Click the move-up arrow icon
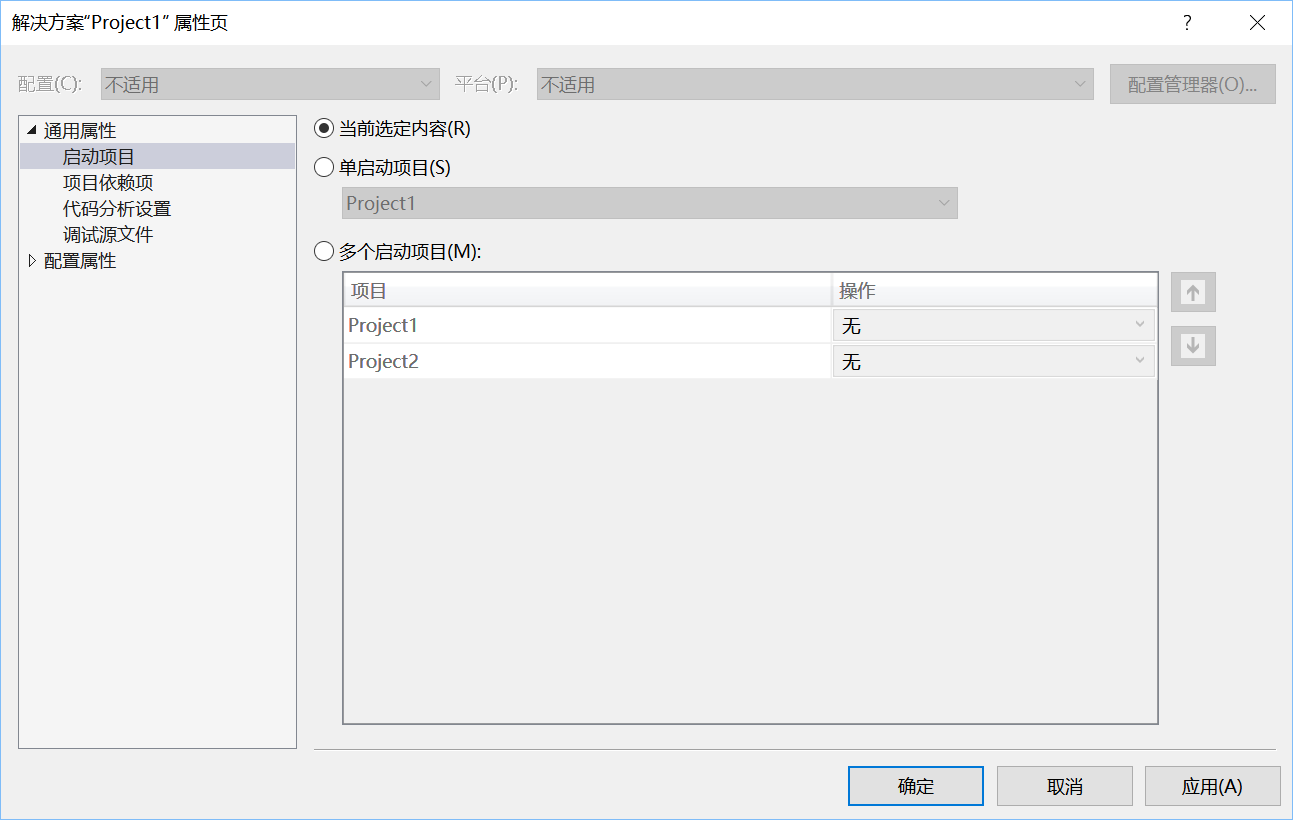The width and height of the screenshot is (1293, 820). tap(1192, 291)
